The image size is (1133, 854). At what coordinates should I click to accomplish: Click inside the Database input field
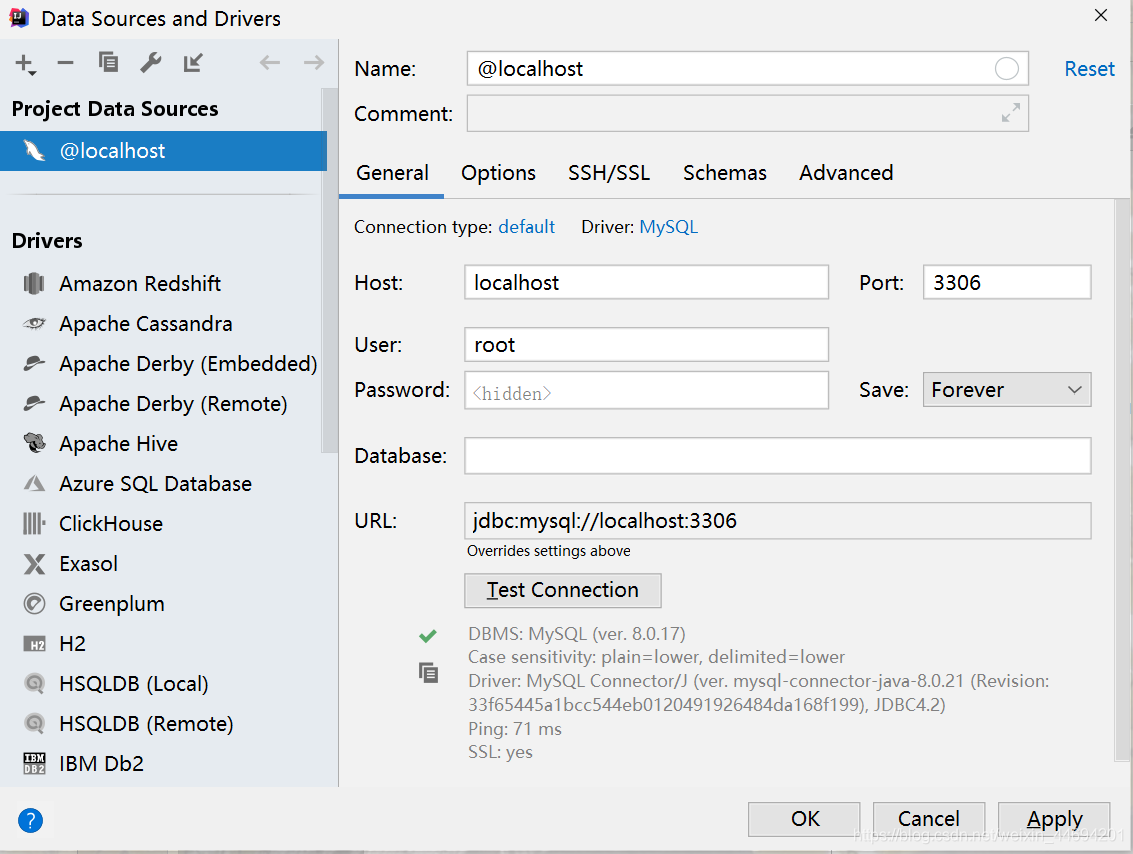700,455
